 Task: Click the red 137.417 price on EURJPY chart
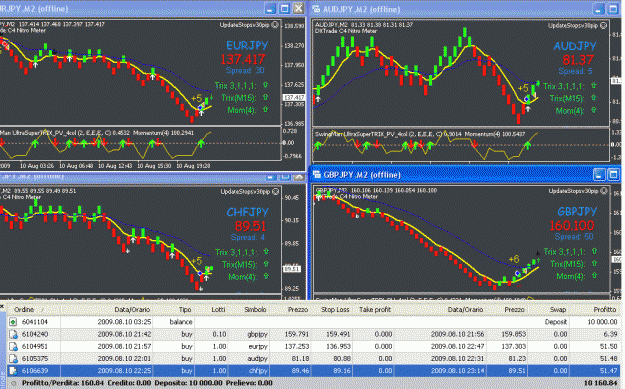tap(243, 59)
